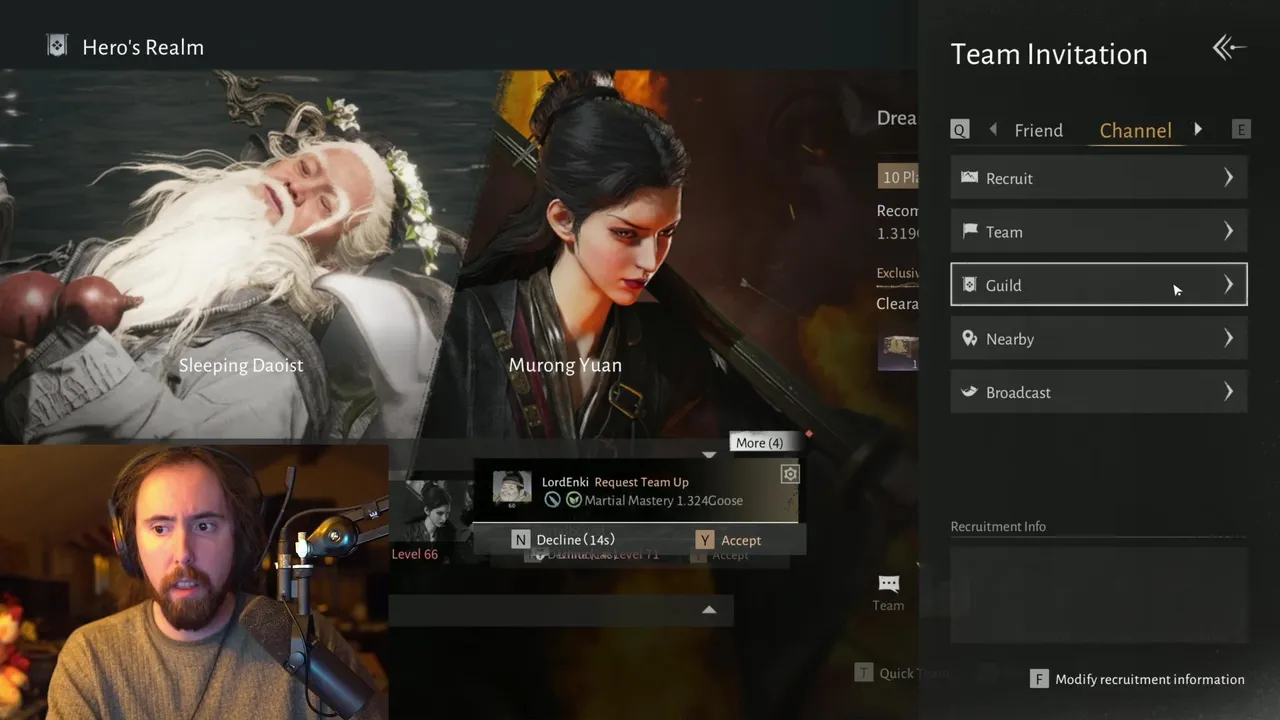Click the back arrow in Team Invitation

1229,48
